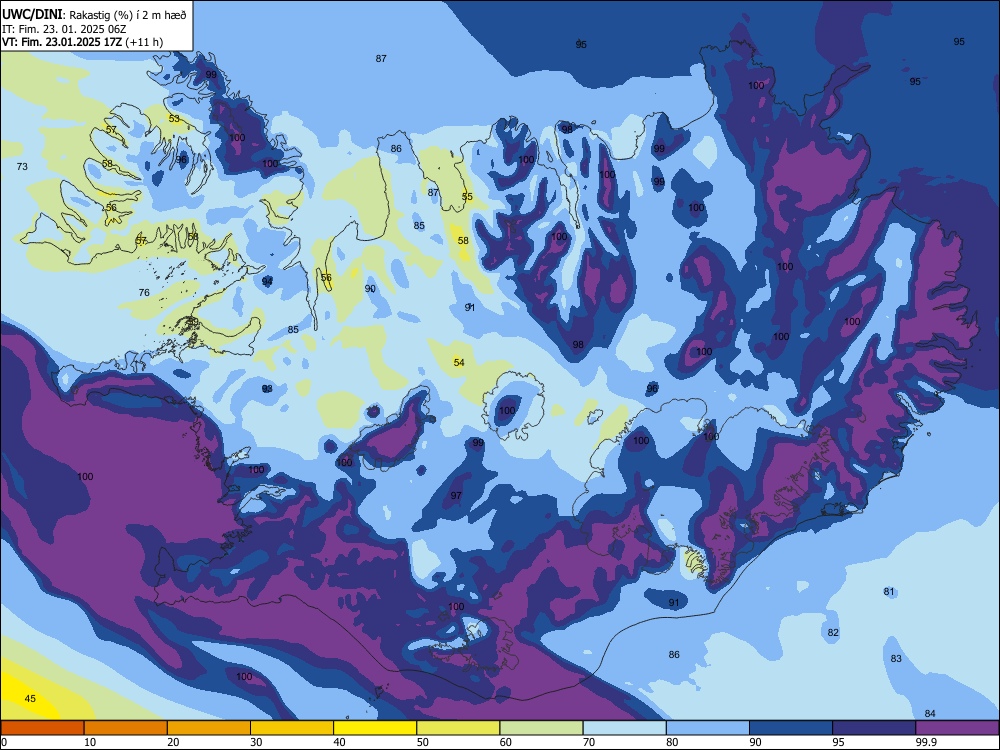Click the legend tick label '60'
The height and width of the screenshot is (750, 1000).
(x=506, y=742)
